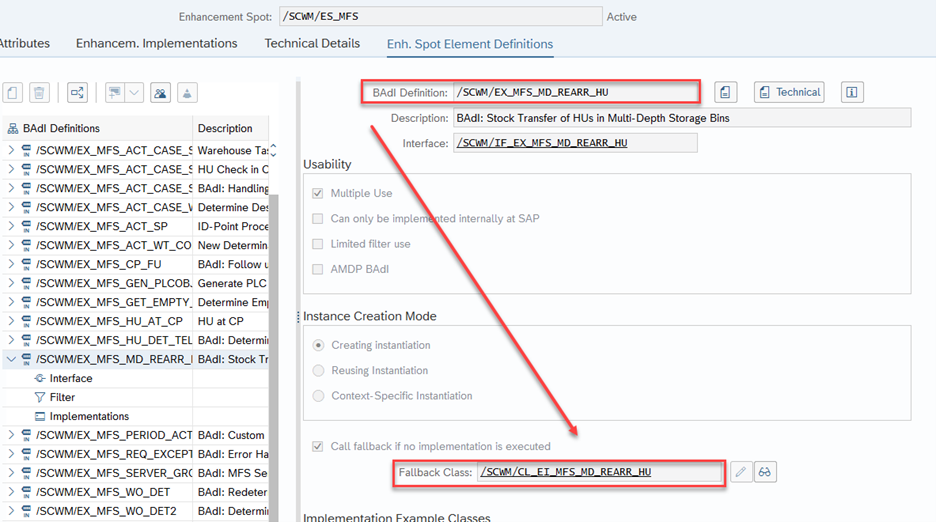Expand the /SCWM/EX_MFS_WO_DET2 node
936x522 pixels.
coord(11,511)
